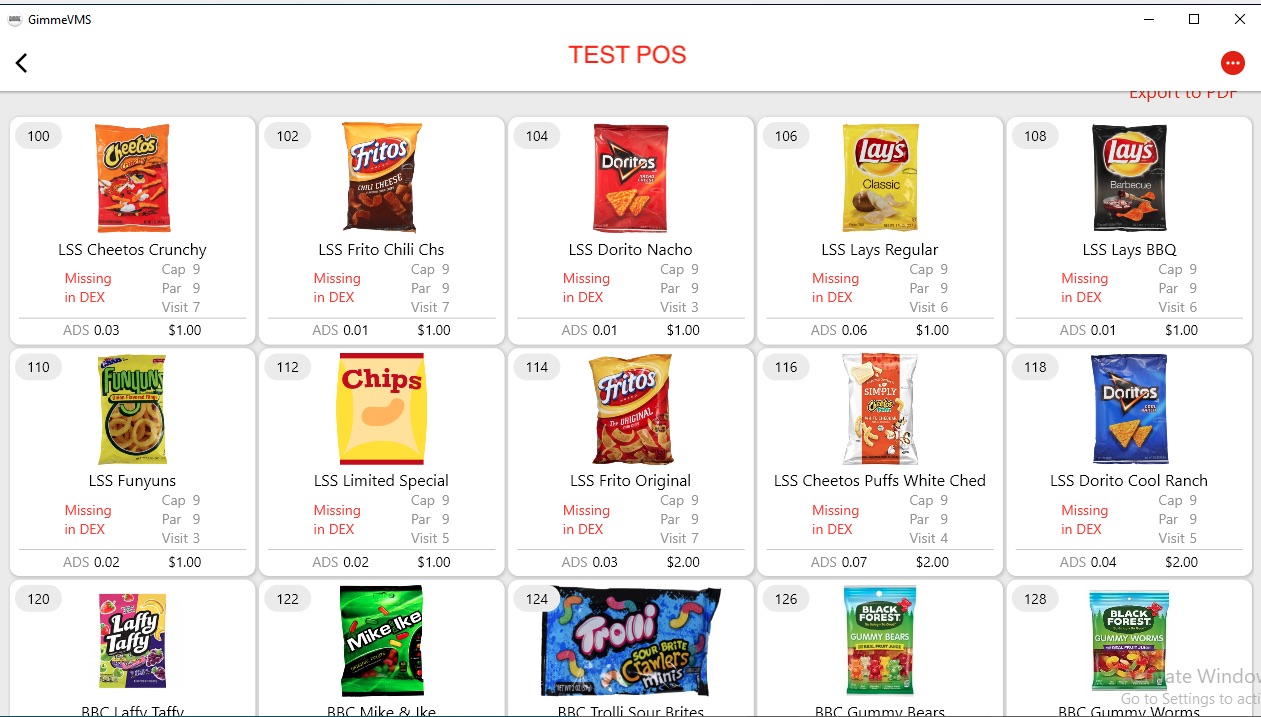The width and height of the screenshot is (1261, 717).
Task: Click the Export to PDF link
Action: [x=1183, y=92]
